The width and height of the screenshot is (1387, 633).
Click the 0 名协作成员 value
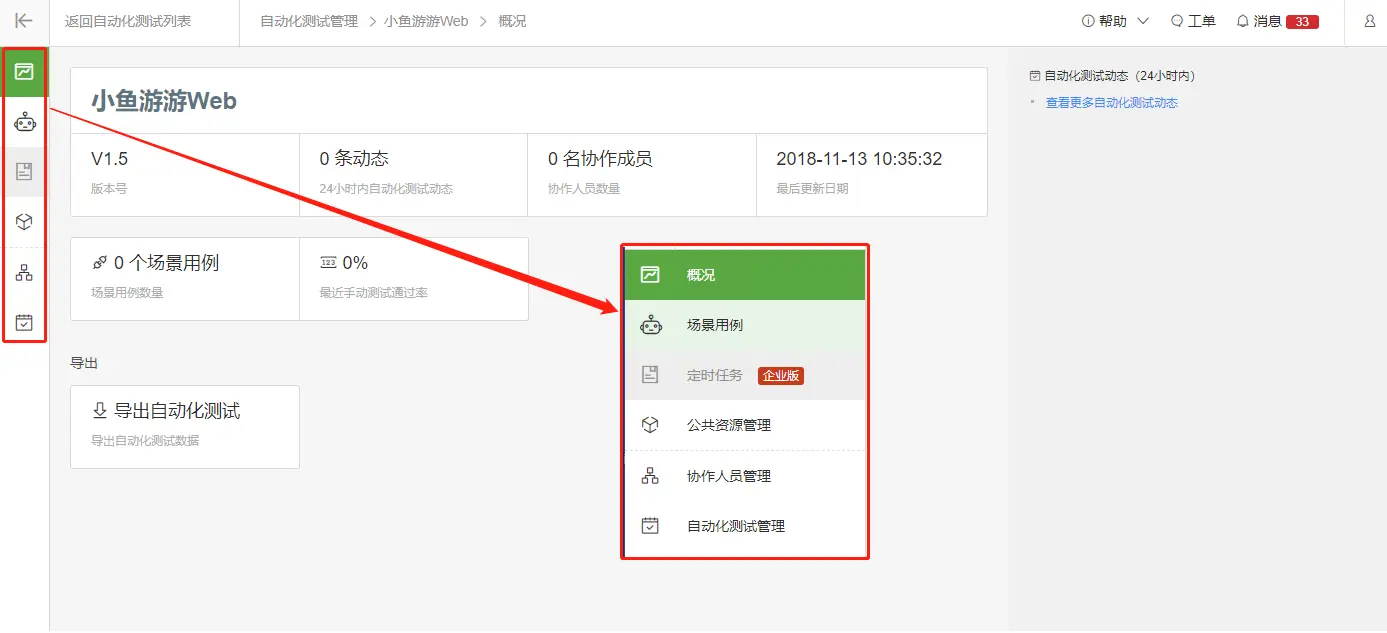600,159
